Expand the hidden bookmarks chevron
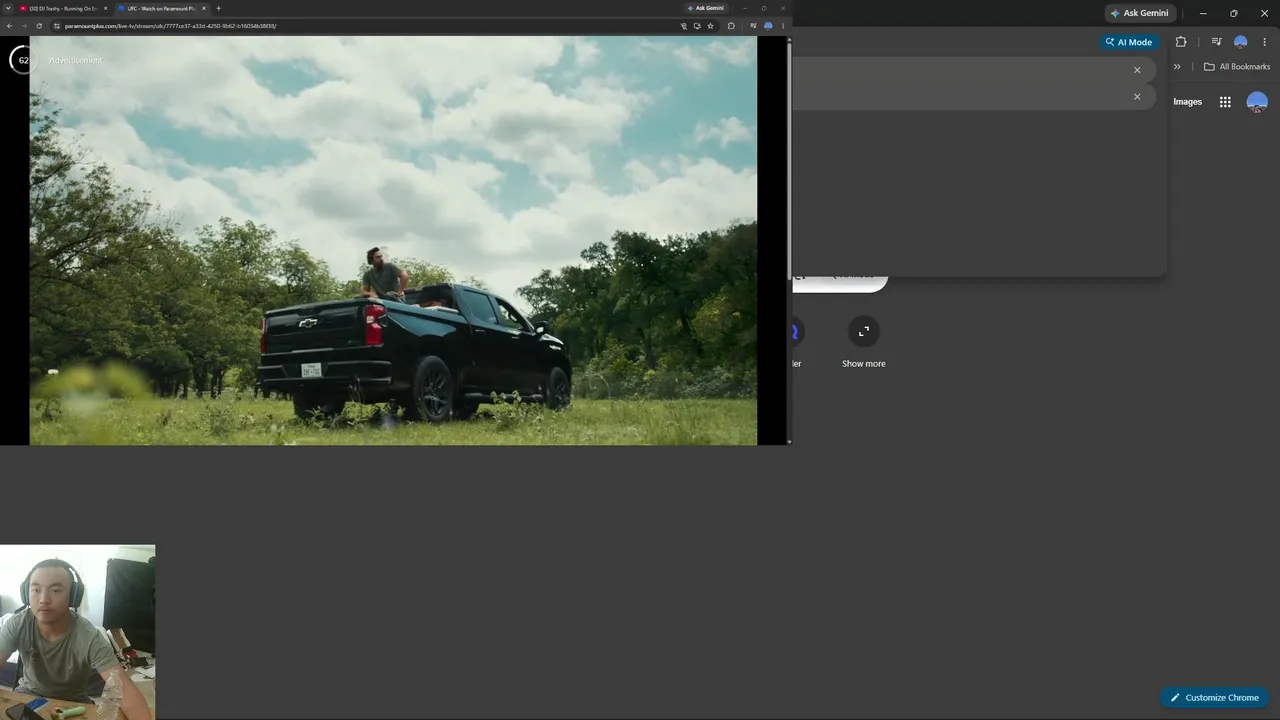Screen dimensions: 1280x720 point(1177,67)
